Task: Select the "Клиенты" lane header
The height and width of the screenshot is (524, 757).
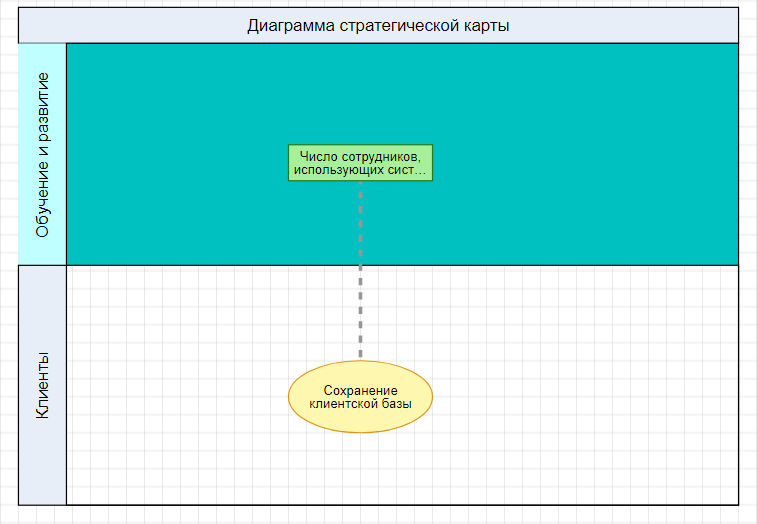Action: point(42,385)
